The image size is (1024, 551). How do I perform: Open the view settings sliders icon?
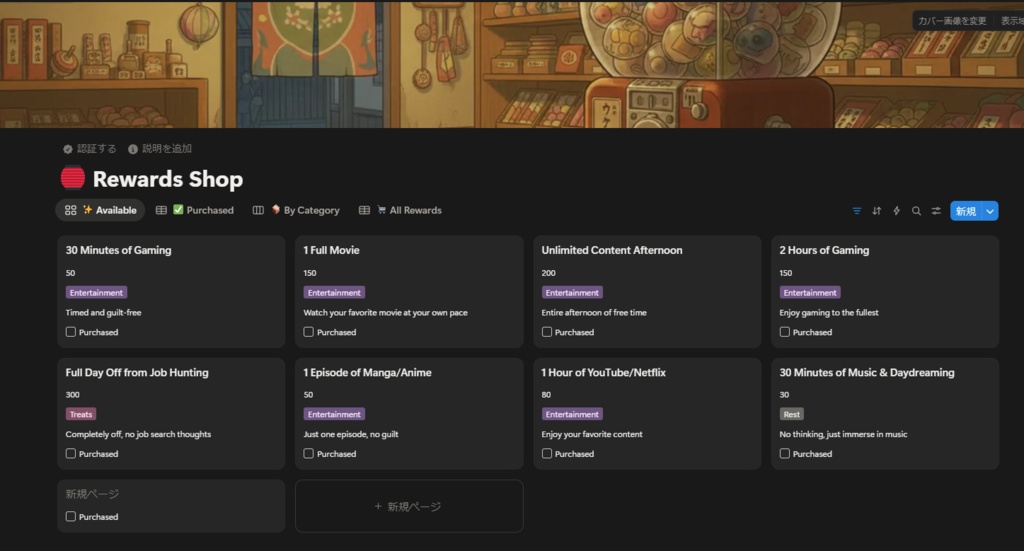pos(936,211)
